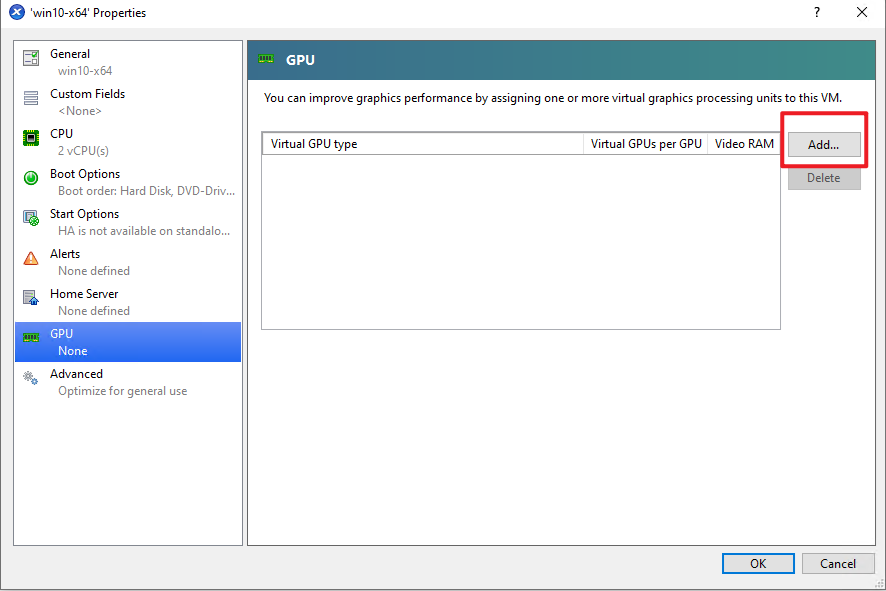Click 'Optimize for general use' text
This screenshot has height=591, width=886.
[123, 391]
